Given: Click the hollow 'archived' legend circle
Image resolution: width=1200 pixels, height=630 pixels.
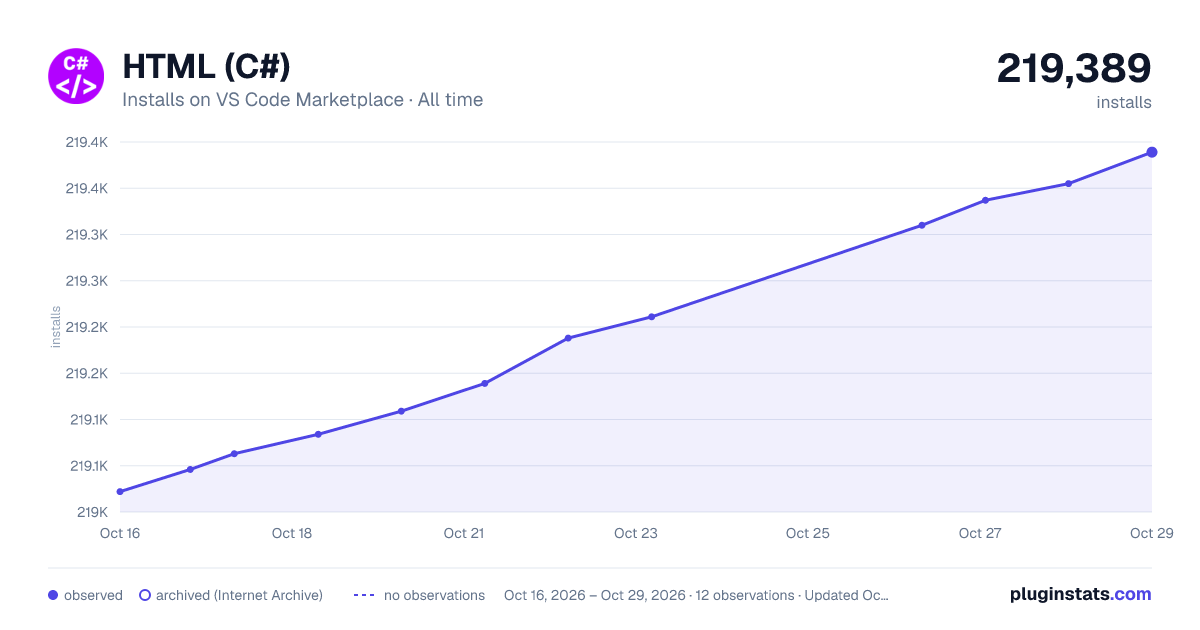Looking at the screenshot, I should [x=145, y=595].
